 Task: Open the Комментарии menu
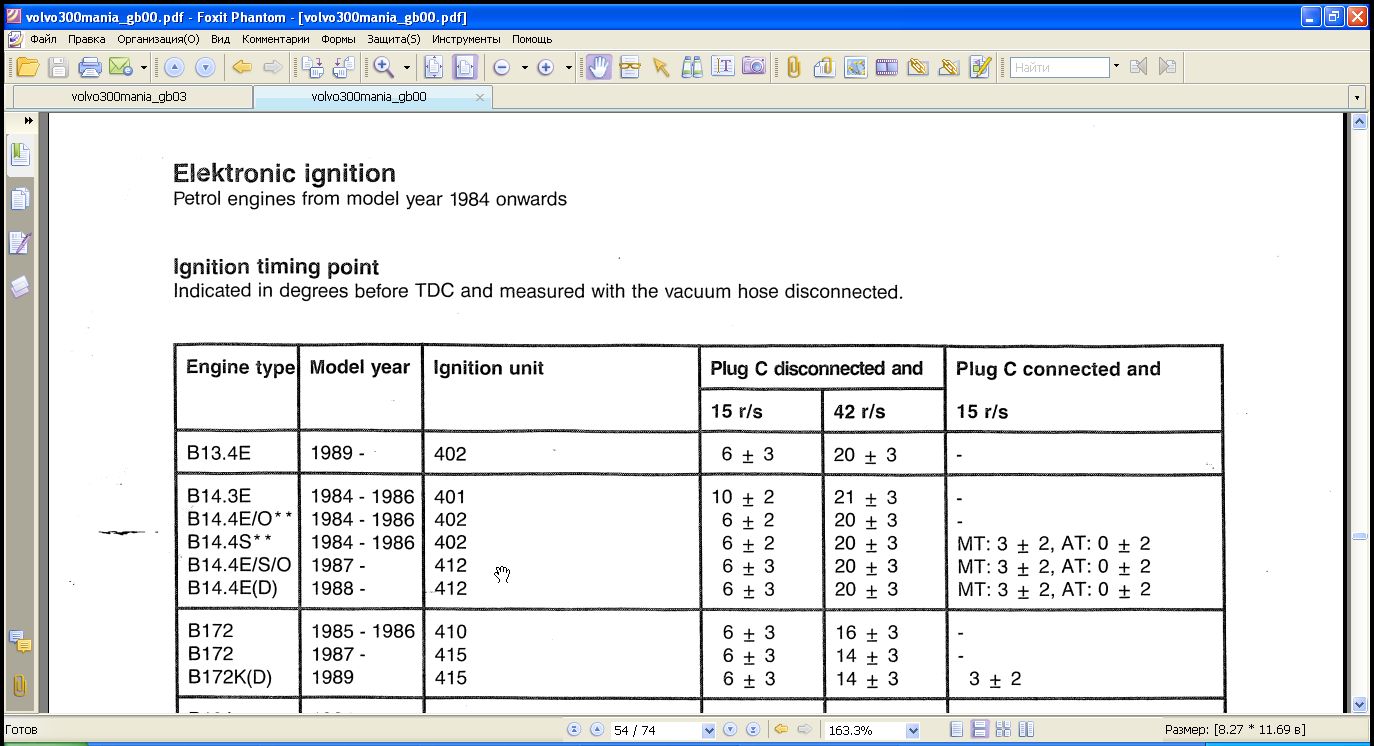point(275,40)
